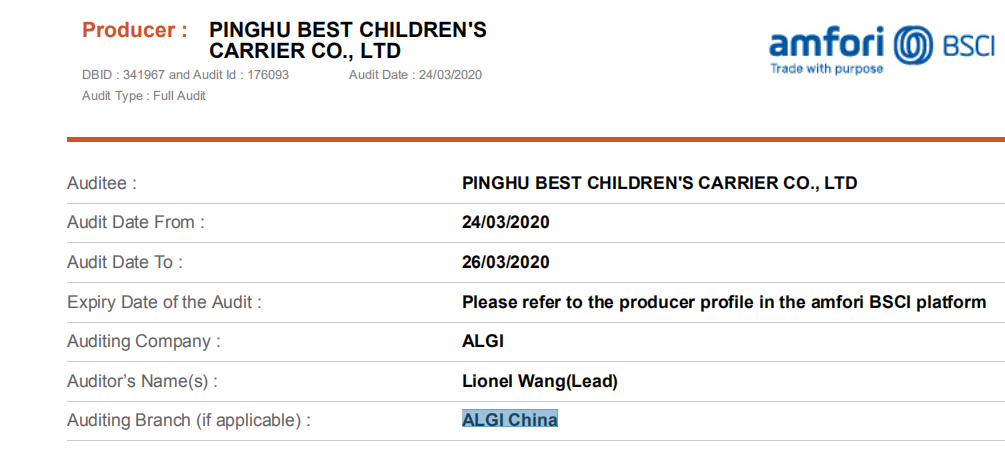Viewport: 1005px width, 469px height.
Task: Click the amfori BSCI circular logo icon
Action: [x=913, y=45]
